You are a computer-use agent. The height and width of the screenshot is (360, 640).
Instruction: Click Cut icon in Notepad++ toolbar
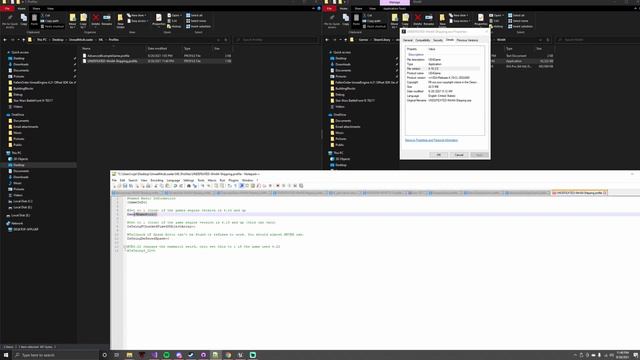[x=156, y=186]
